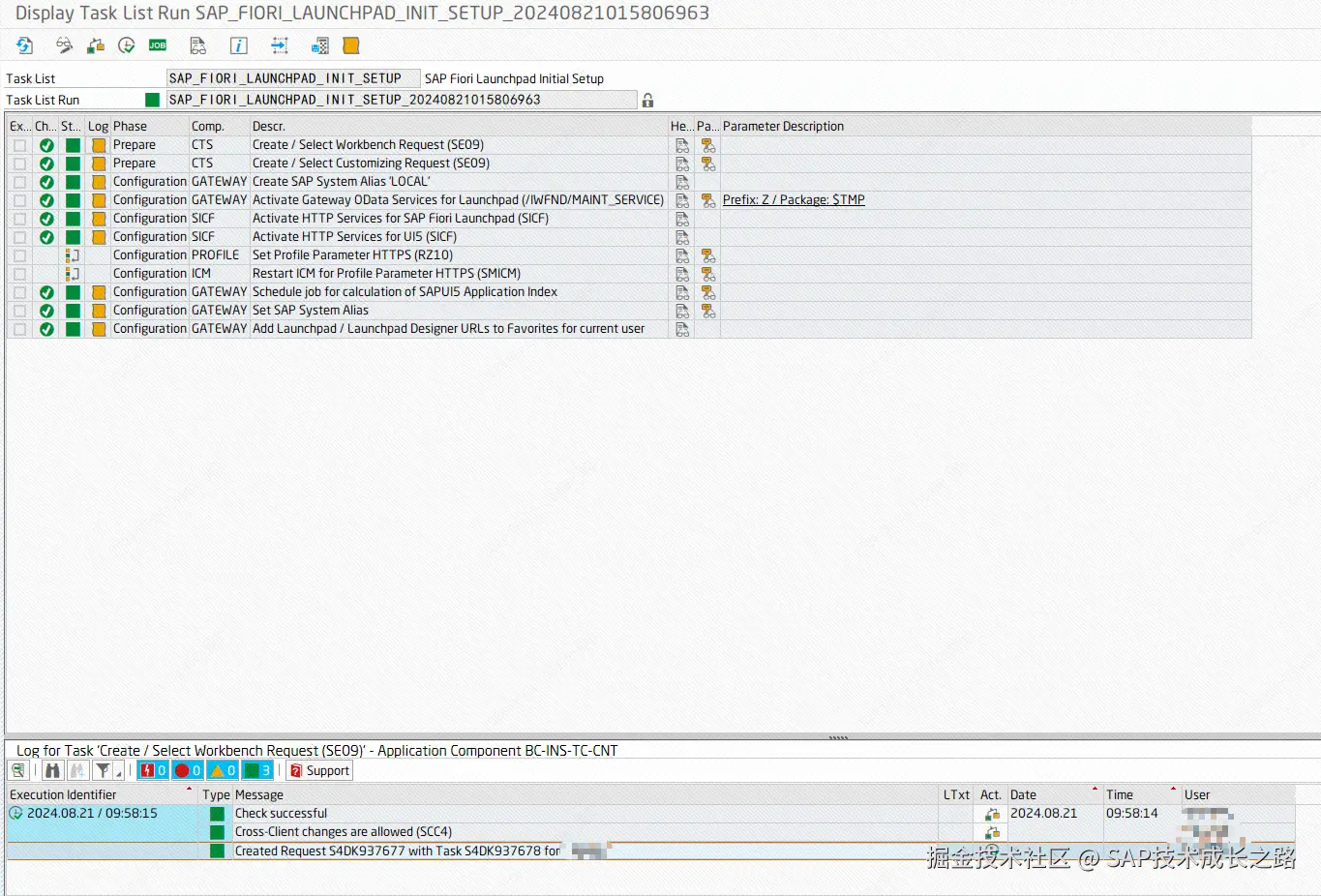Open log icon for Add Launchpad URLs row
This screenshot has height=896, width=1321.
click(x=99, y=329)
